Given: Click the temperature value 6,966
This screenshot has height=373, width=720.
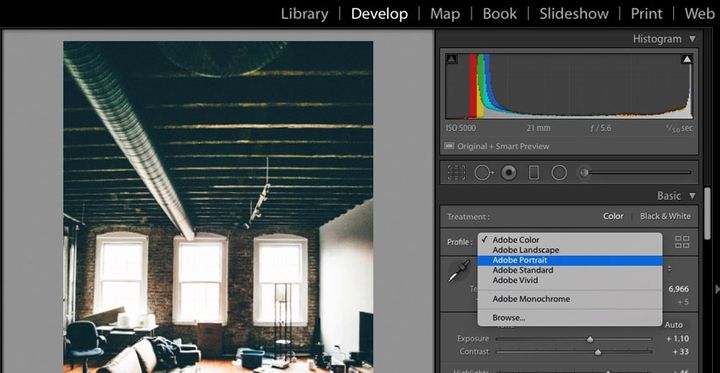Looking at the screenshot, I should 679,289.
